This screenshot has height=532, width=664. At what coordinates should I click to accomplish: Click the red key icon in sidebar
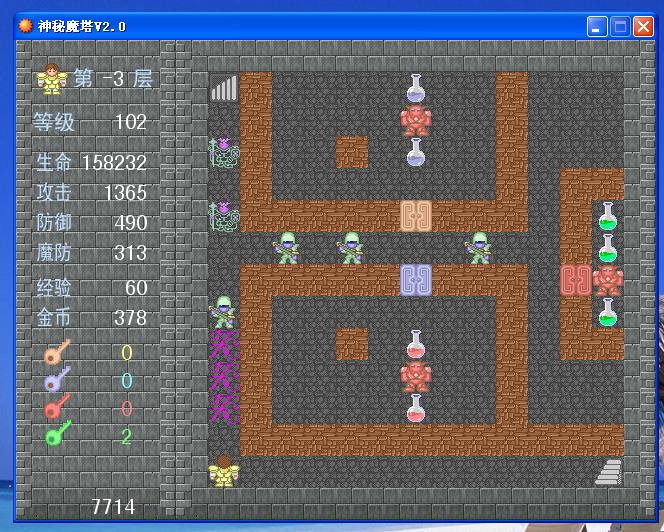[57, 406]
